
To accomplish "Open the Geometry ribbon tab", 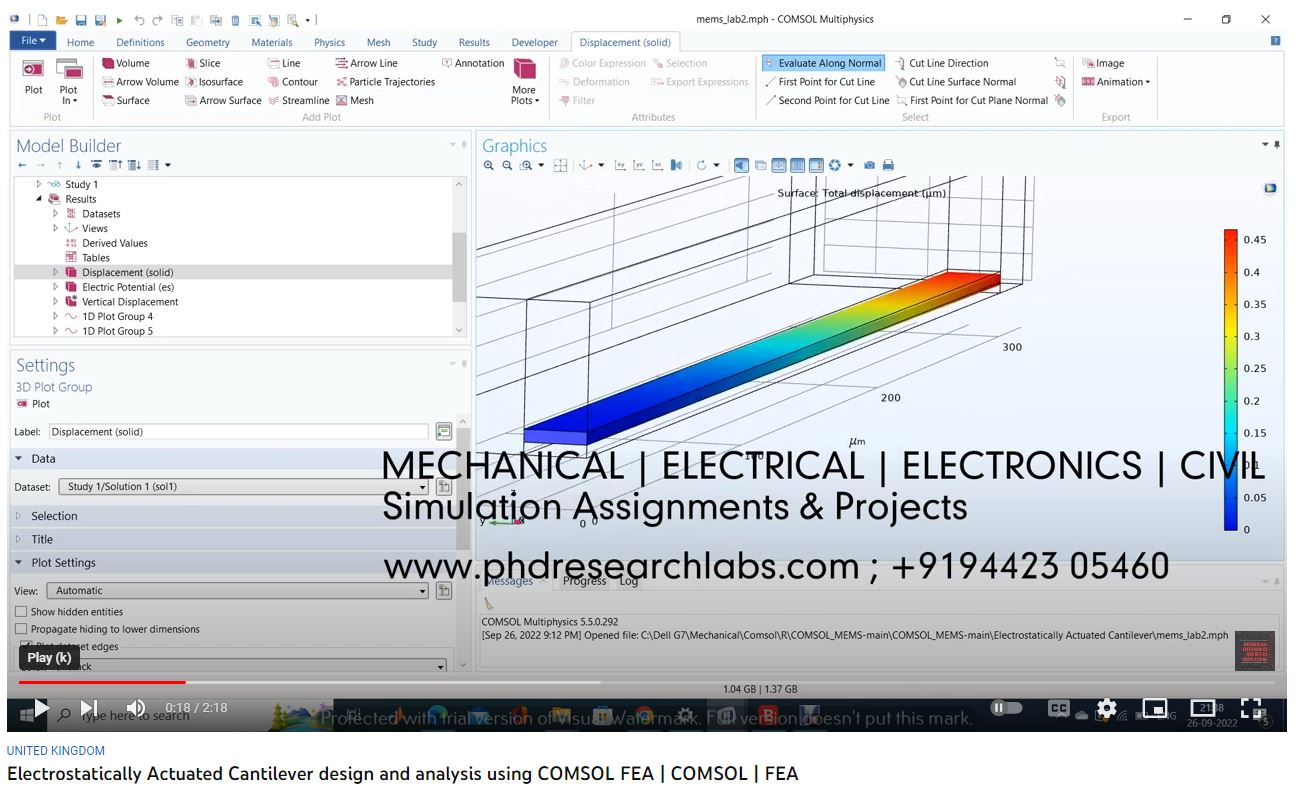I will tap(208, 42).
